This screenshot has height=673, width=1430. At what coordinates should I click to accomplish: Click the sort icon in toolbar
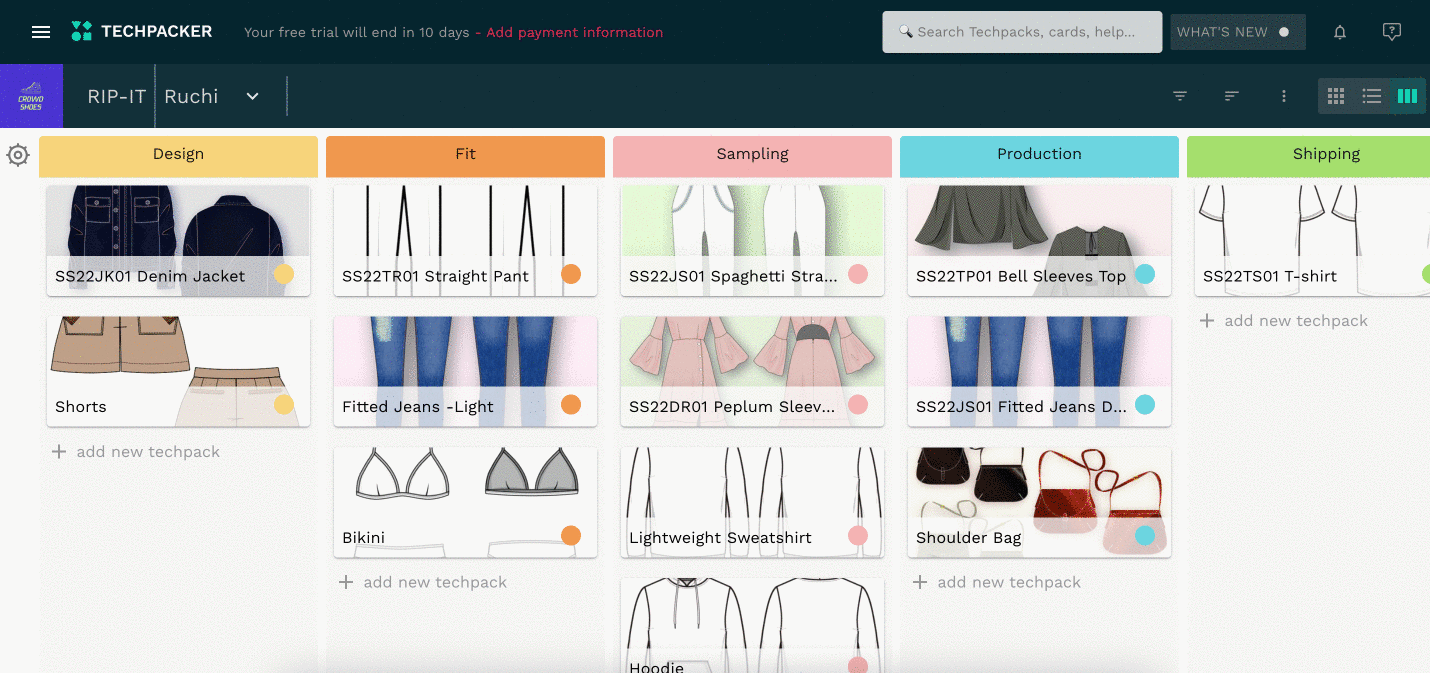coord(1232,96)
